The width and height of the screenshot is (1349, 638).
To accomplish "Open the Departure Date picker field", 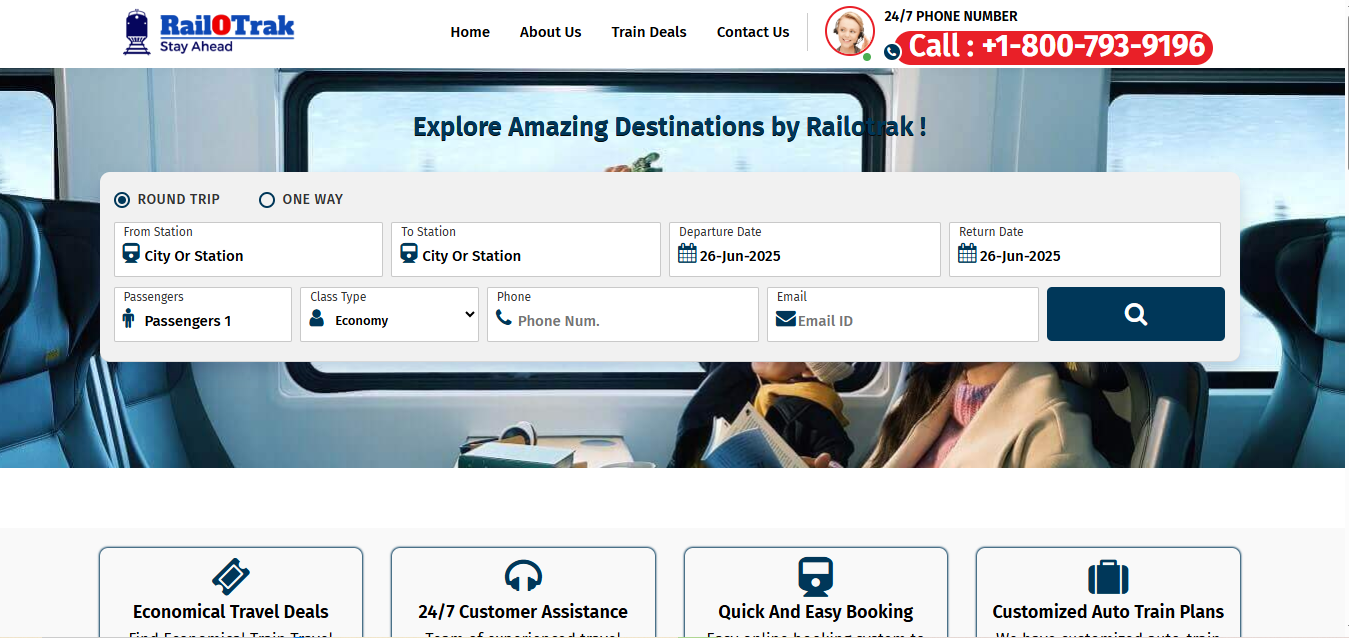I will 805,249.
